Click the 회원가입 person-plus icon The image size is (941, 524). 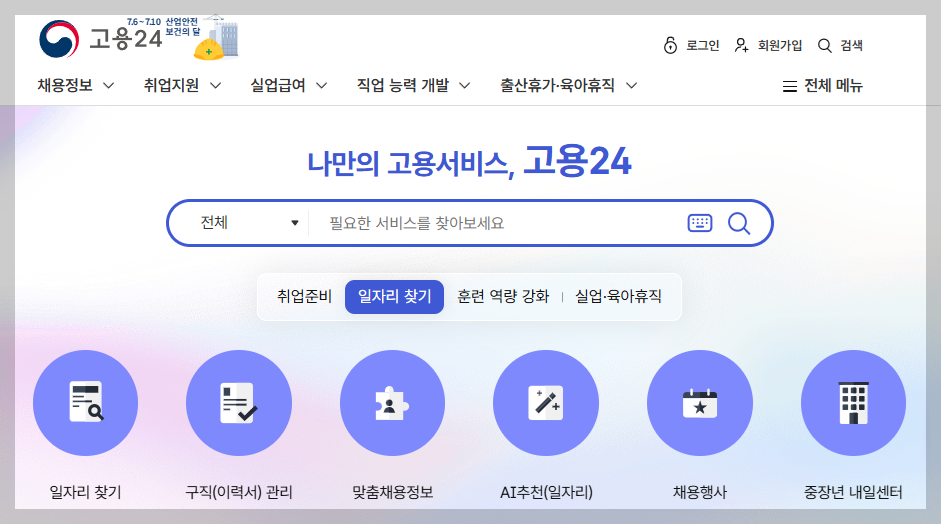pyautogui.click(x=742, y=45)
